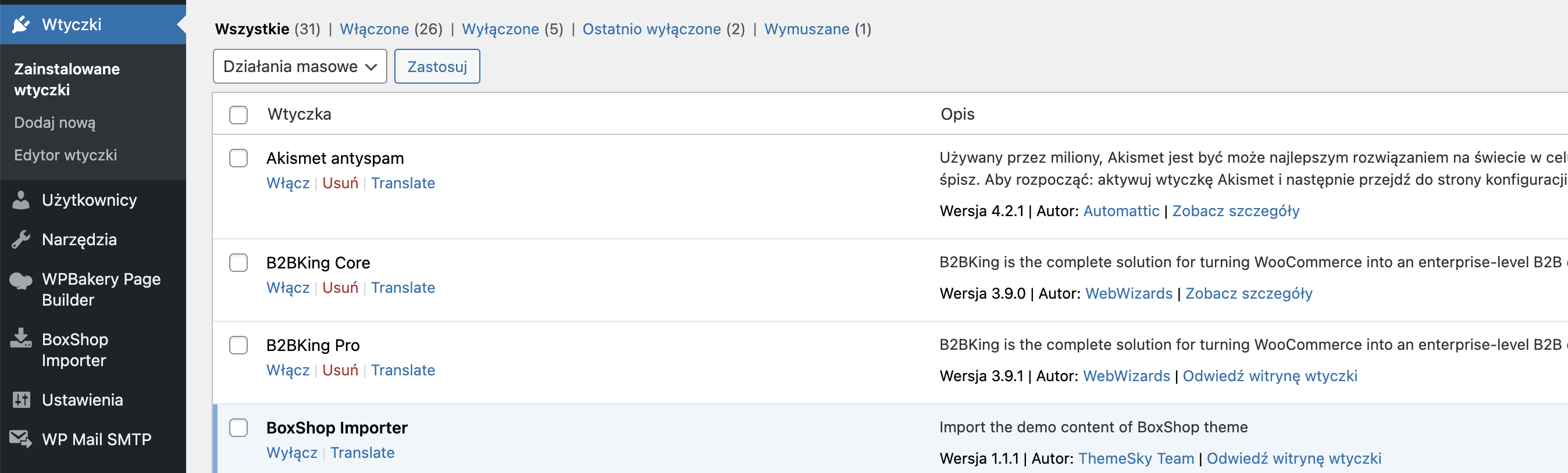Check the Akismet antyspam checkbox
1568x473 pixels.
click(x=238, y=158)
